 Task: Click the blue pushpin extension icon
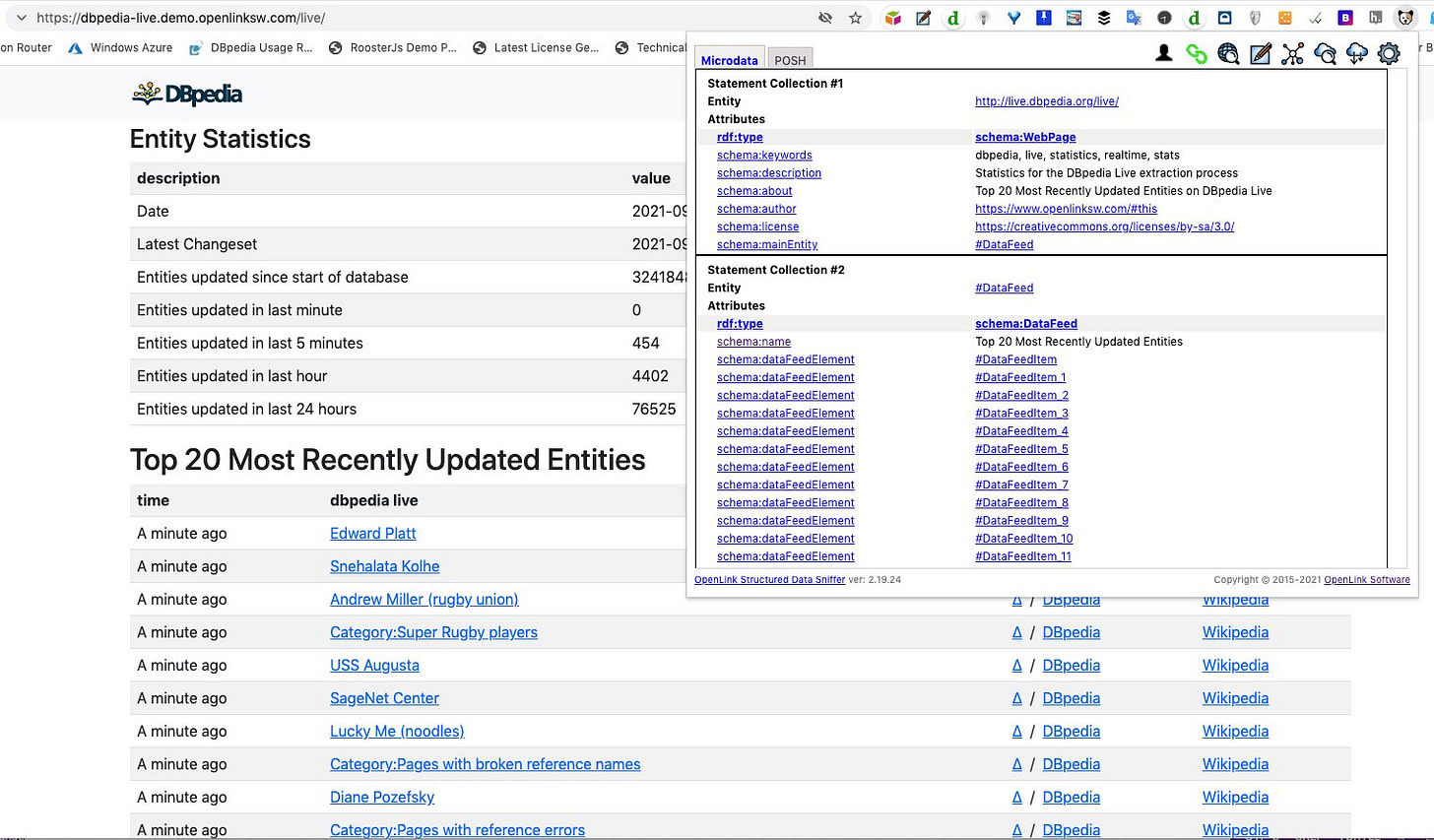(x=1044, y=18)
